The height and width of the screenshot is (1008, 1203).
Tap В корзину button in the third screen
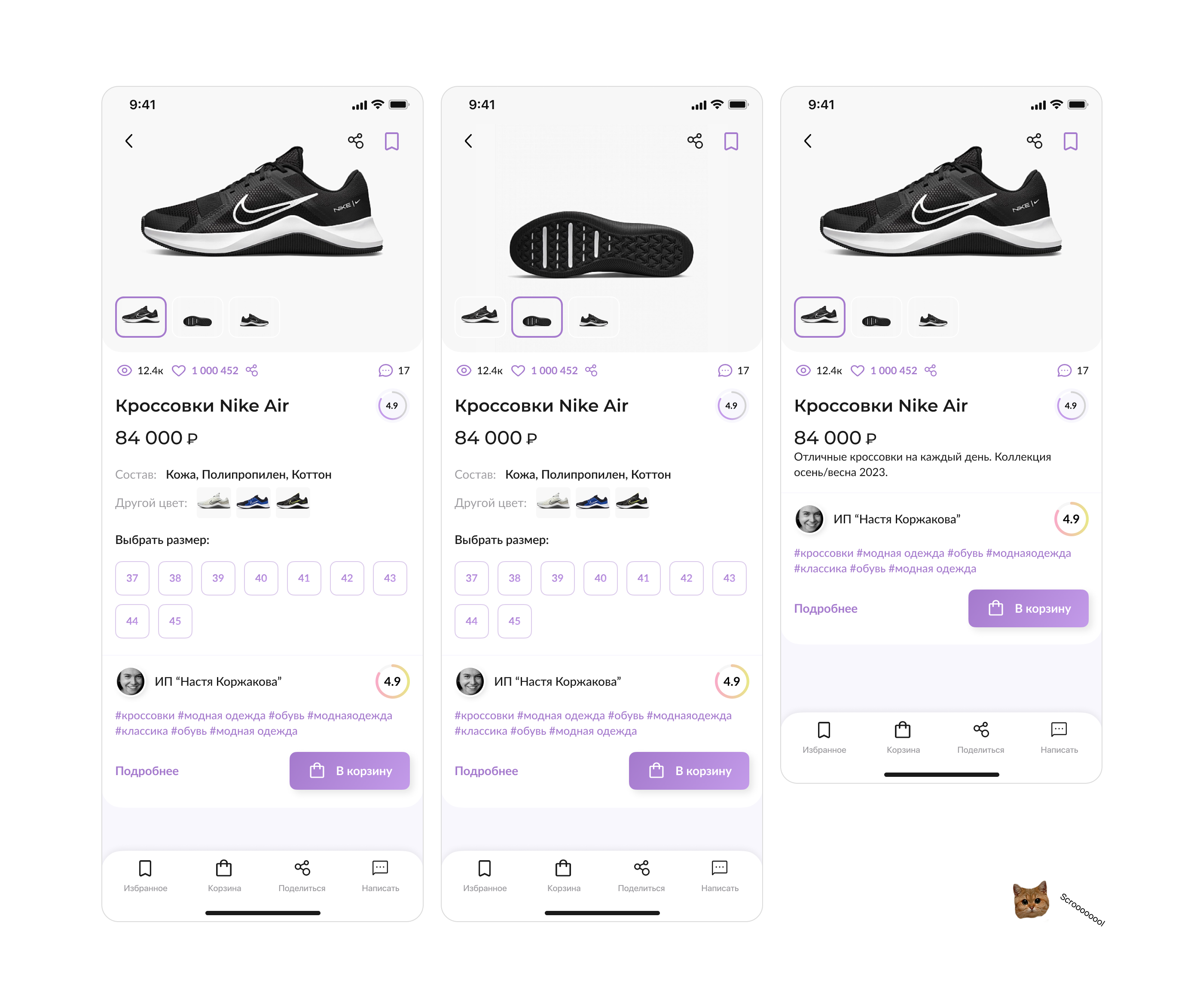coord(1028,608)
